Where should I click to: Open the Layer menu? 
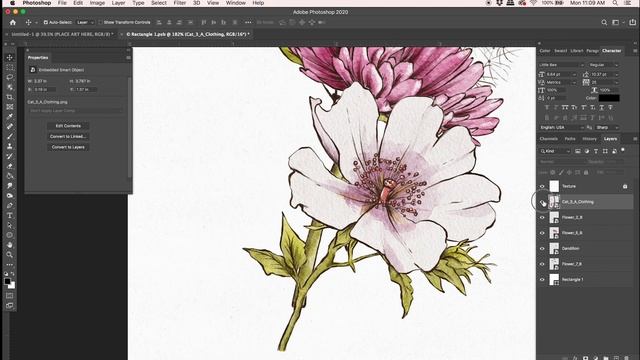pos(118,3)
